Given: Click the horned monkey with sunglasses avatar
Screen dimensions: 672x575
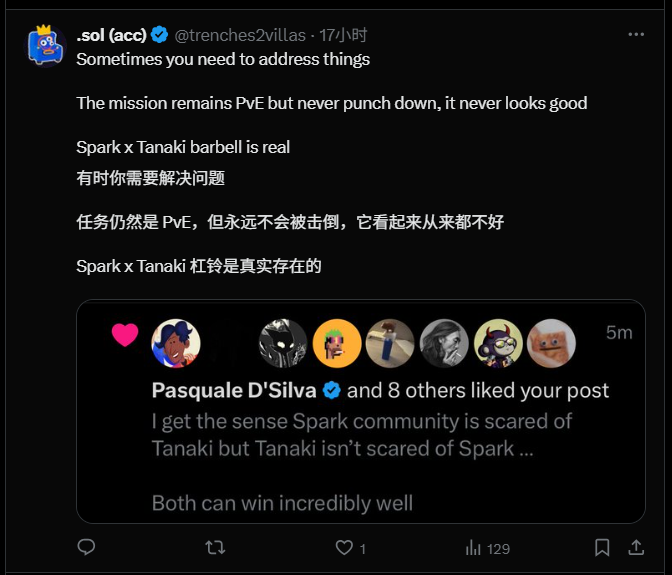Looking at the screenshot, I should point(498,343).
